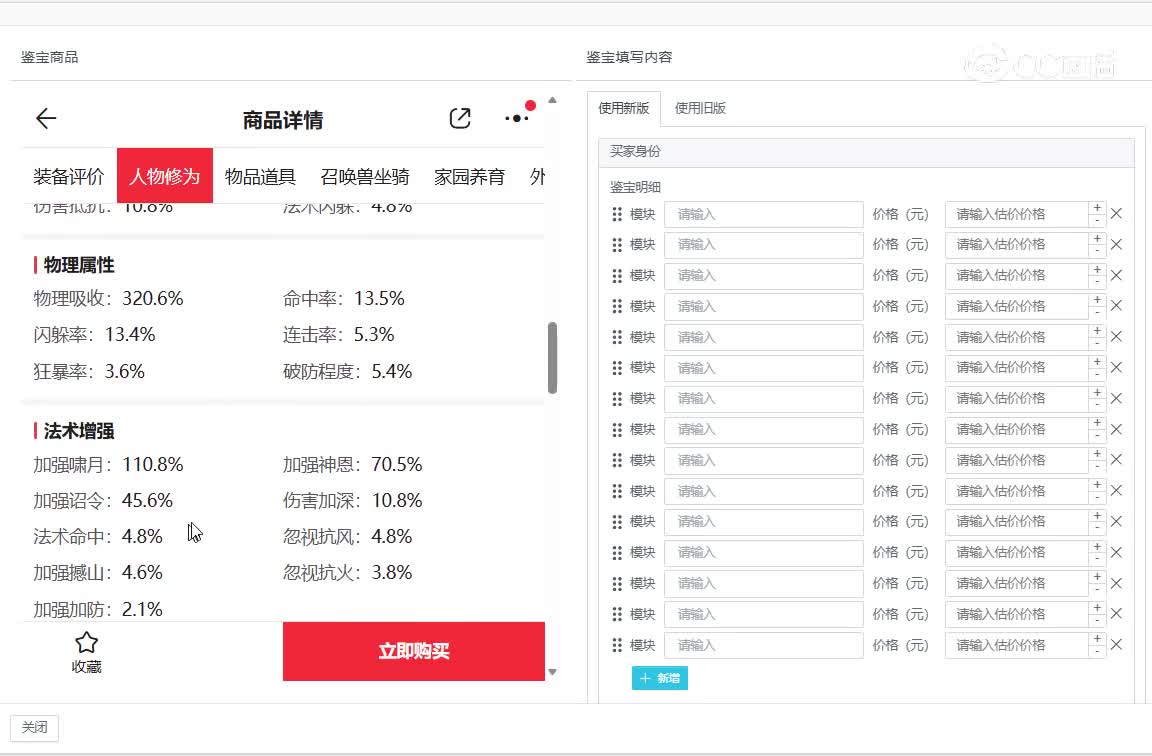Delete the last 模块 row using X
The image size is (1152, 756).
coord(1117,645)
